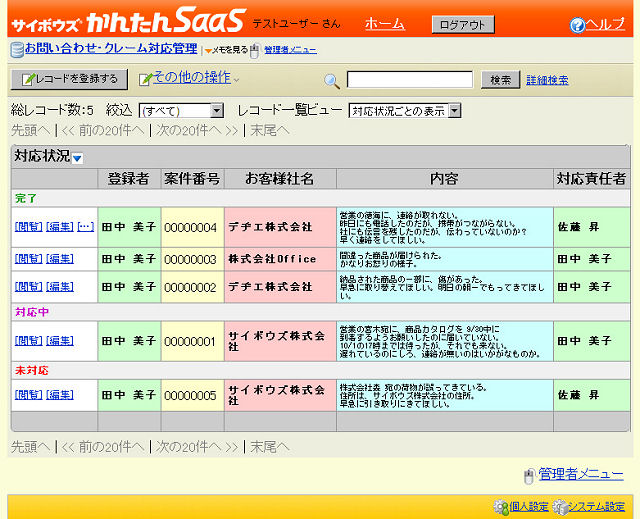Screen dimensions: 640x519
Task: Open the システム設定 link
Action: point(596,507)
